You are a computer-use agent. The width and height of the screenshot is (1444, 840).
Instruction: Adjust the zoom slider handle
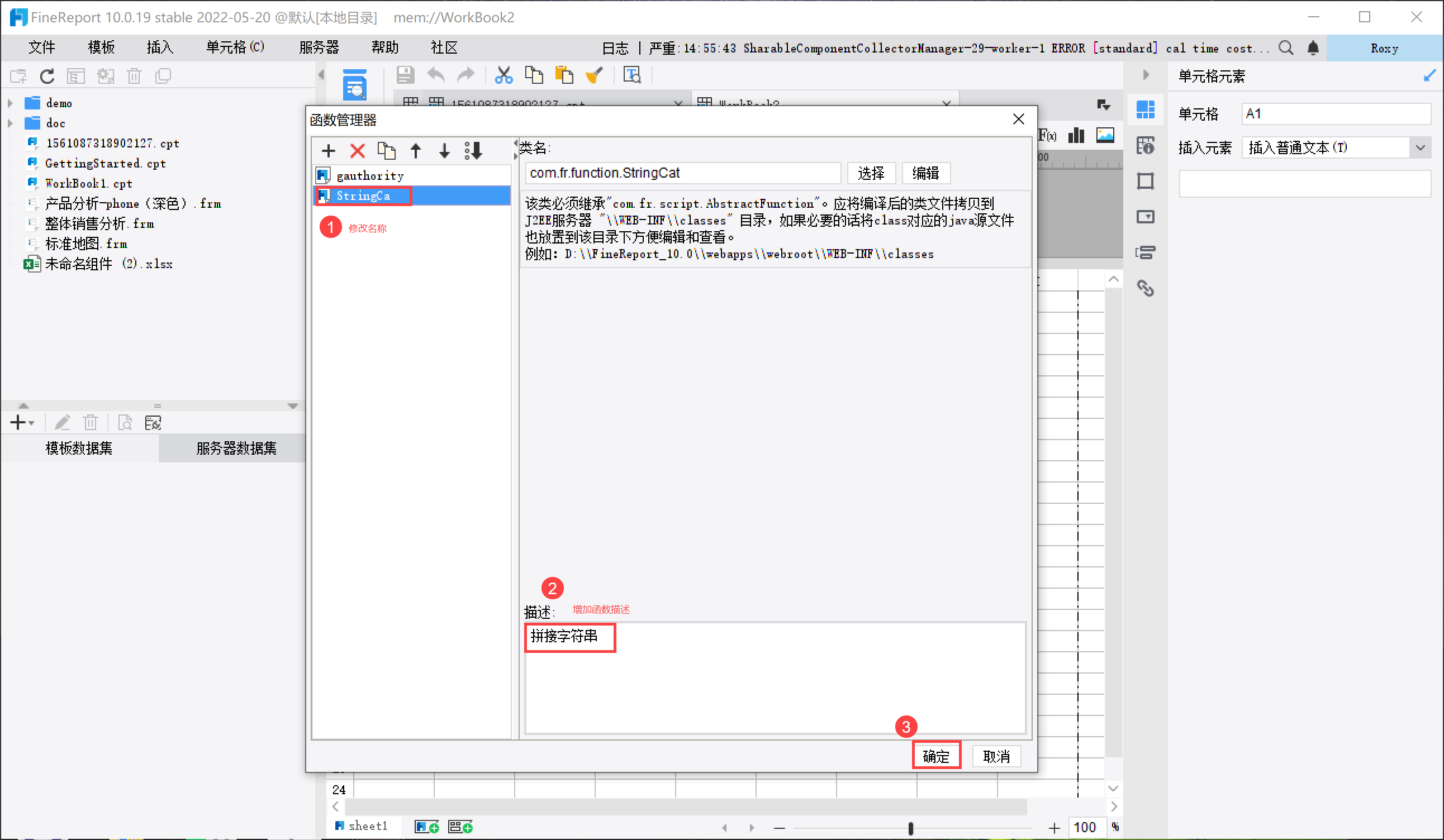[910, 828]
